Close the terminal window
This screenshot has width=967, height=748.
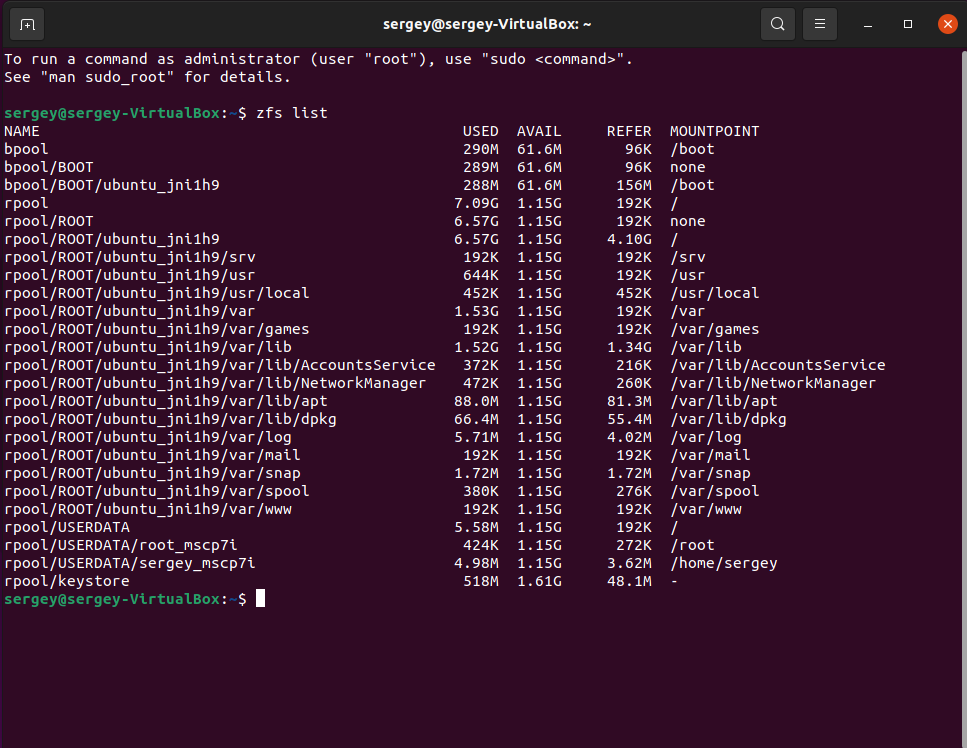pos(948,24)
